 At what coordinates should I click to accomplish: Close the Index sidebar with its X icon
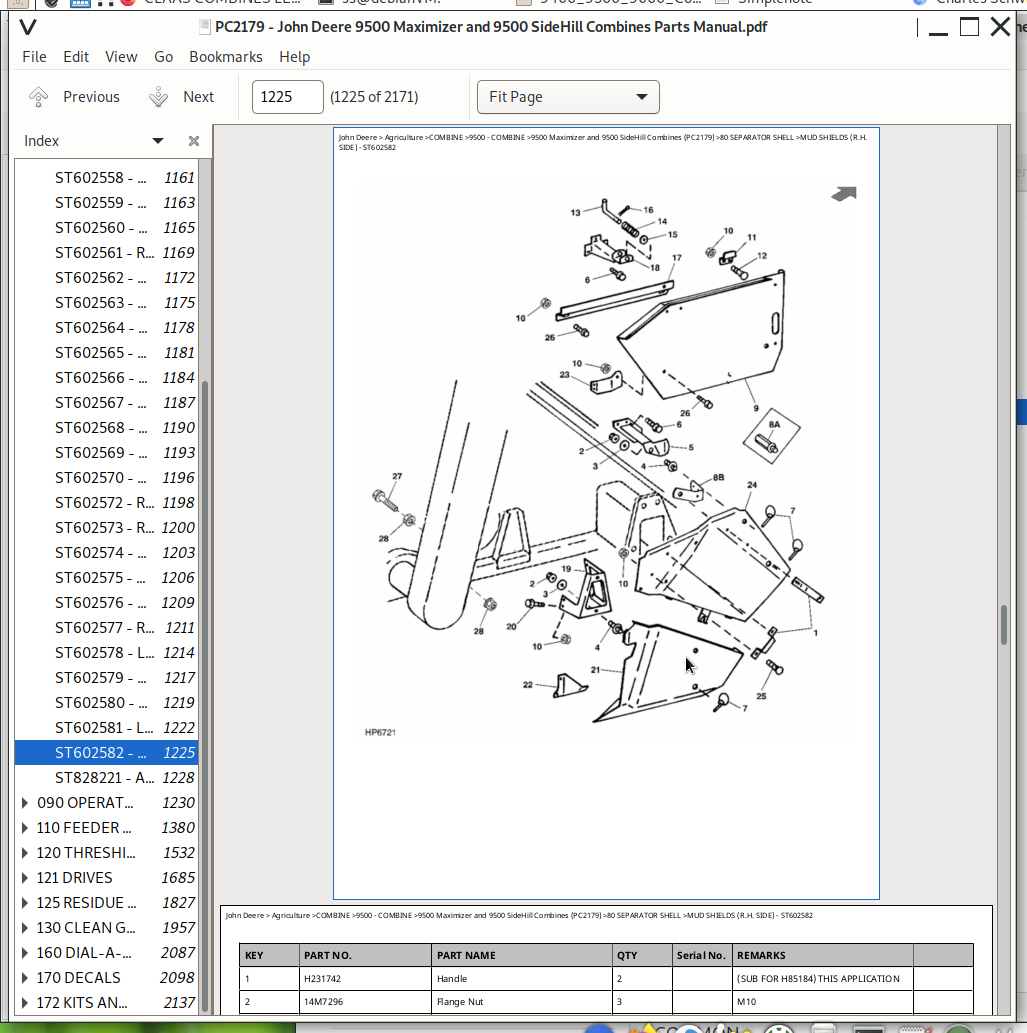[x=193, y=140]
